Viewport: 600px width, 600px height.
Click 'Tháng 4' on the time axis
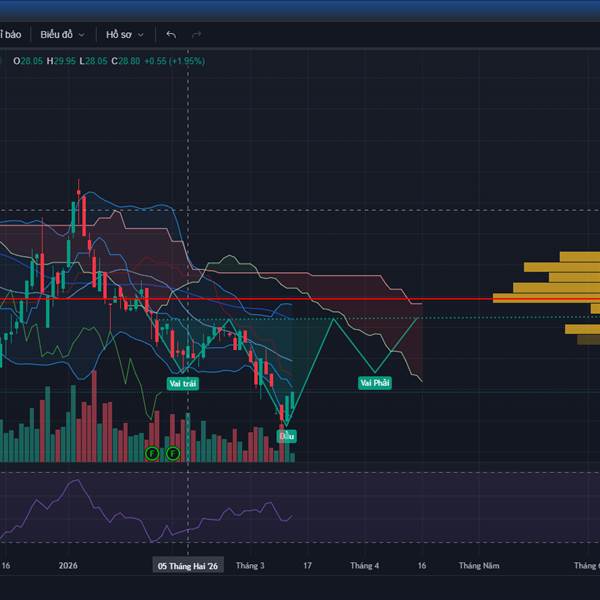[364, 566]
